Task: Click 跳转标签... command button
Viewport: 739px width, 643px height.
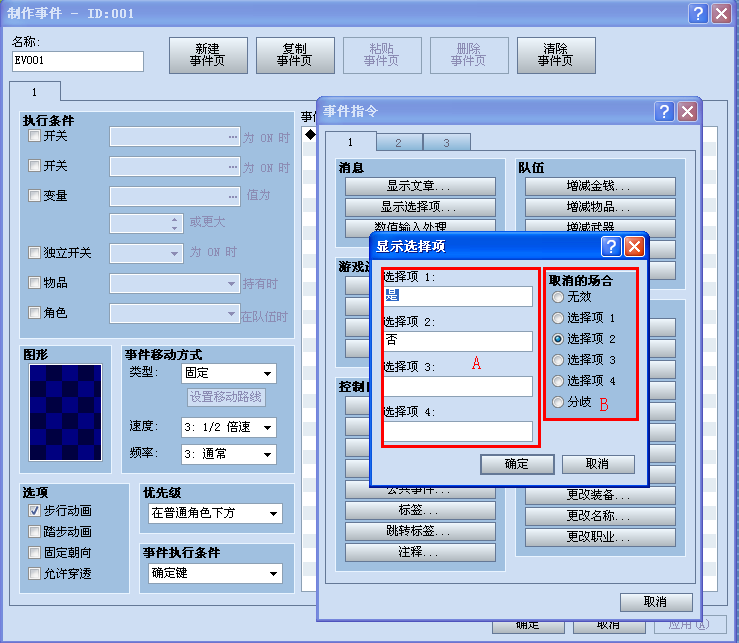Action: 420,531
